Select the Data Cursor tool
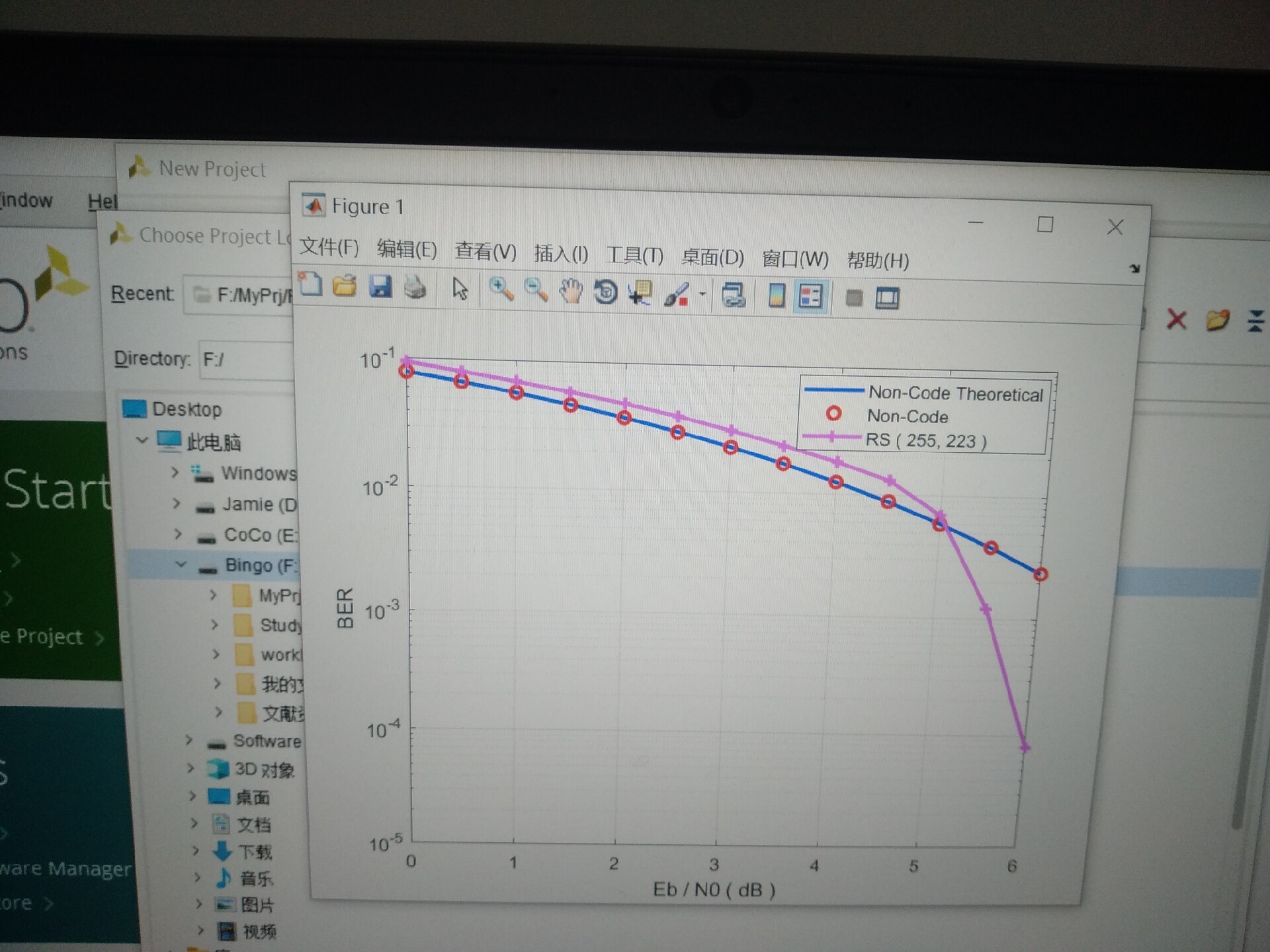Screen dimensions: 1270x952 pyautogui.click(x=640, y=293)
